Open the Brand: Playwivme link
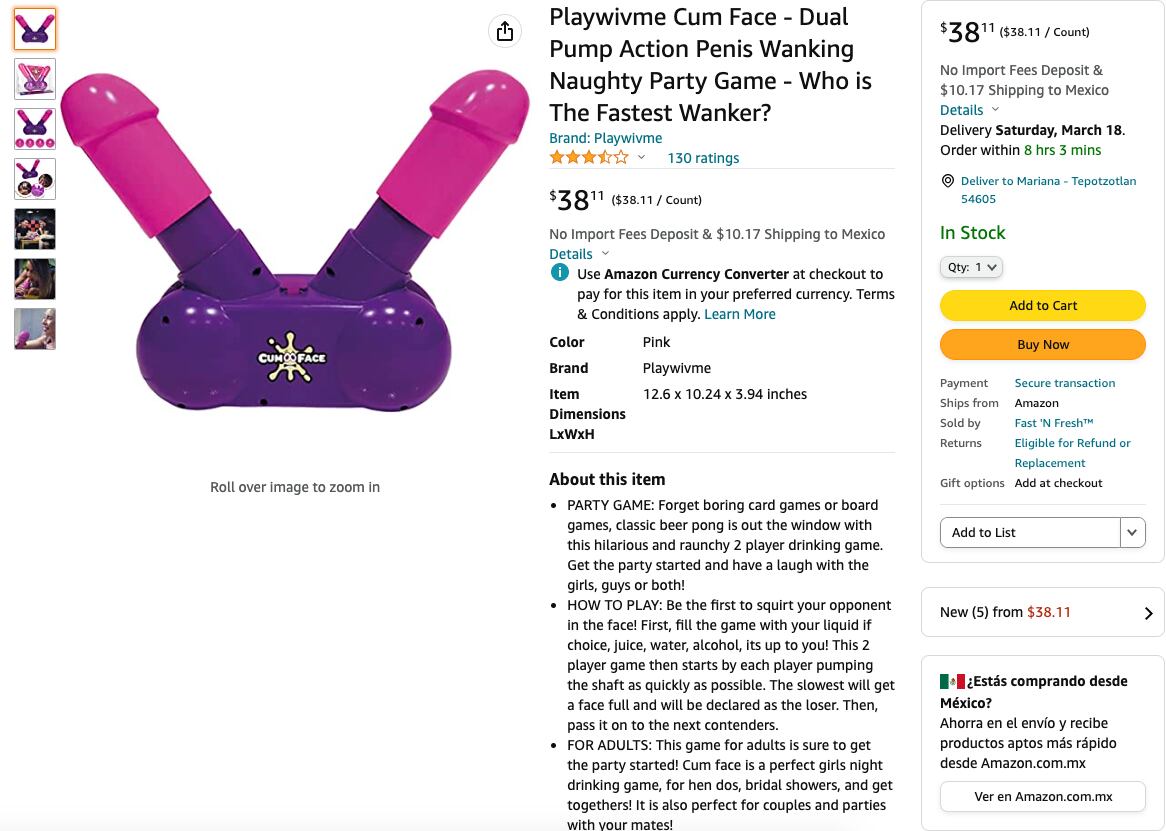 pyautogui.click(x=605, y=138)
